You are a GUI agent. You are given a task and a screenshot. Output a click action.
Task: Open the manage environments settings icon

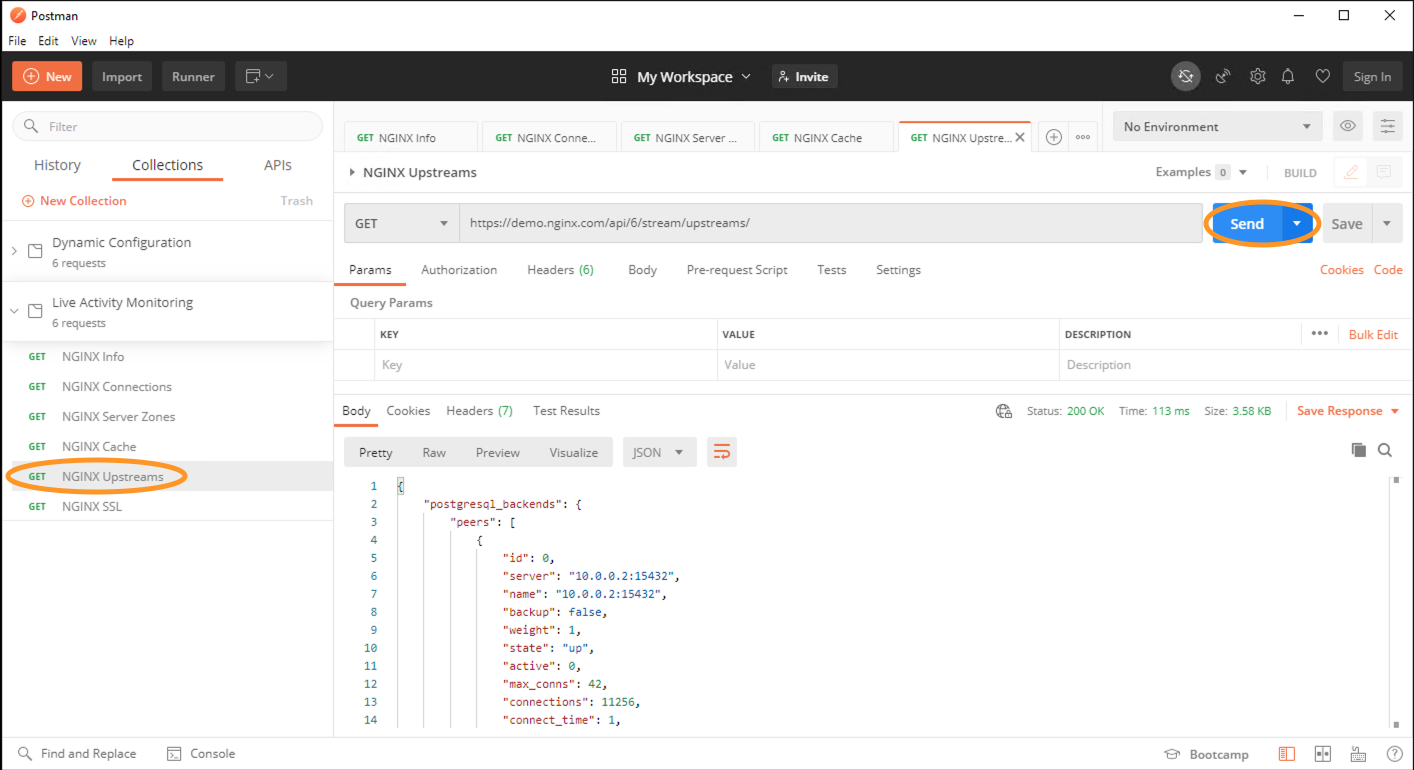[1387, 126]
